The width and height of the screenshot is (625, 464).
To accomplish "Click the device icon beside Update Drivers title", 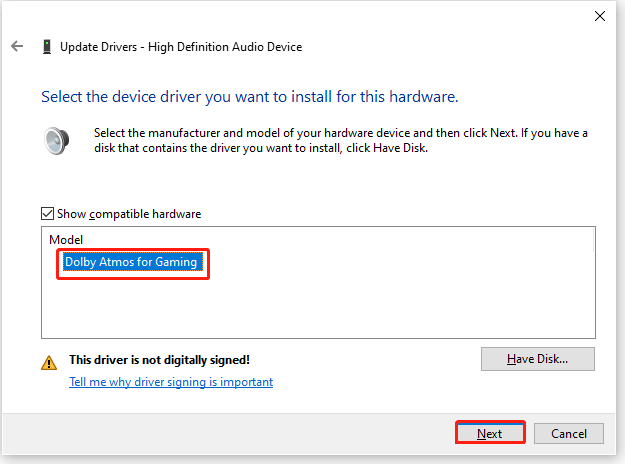I will click(47, 47).
